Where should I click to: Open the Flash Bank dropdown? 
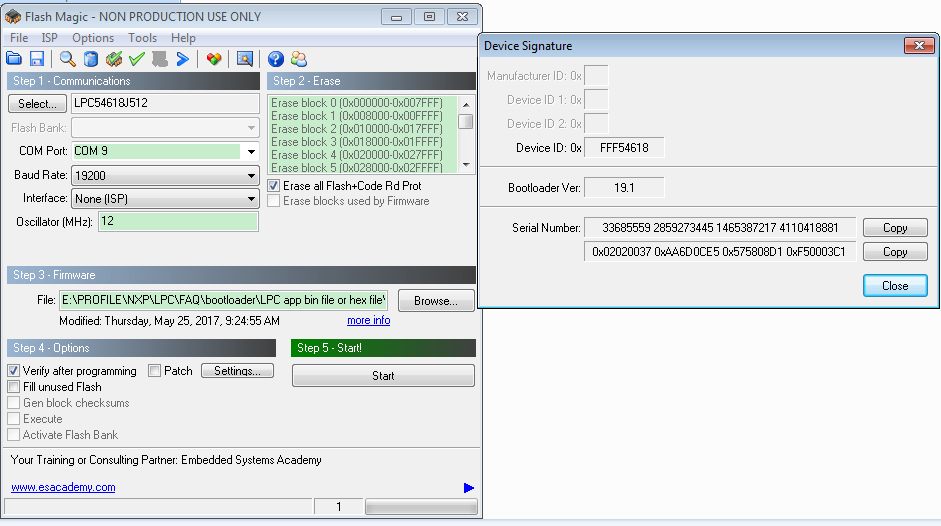(x=251, y=127)
